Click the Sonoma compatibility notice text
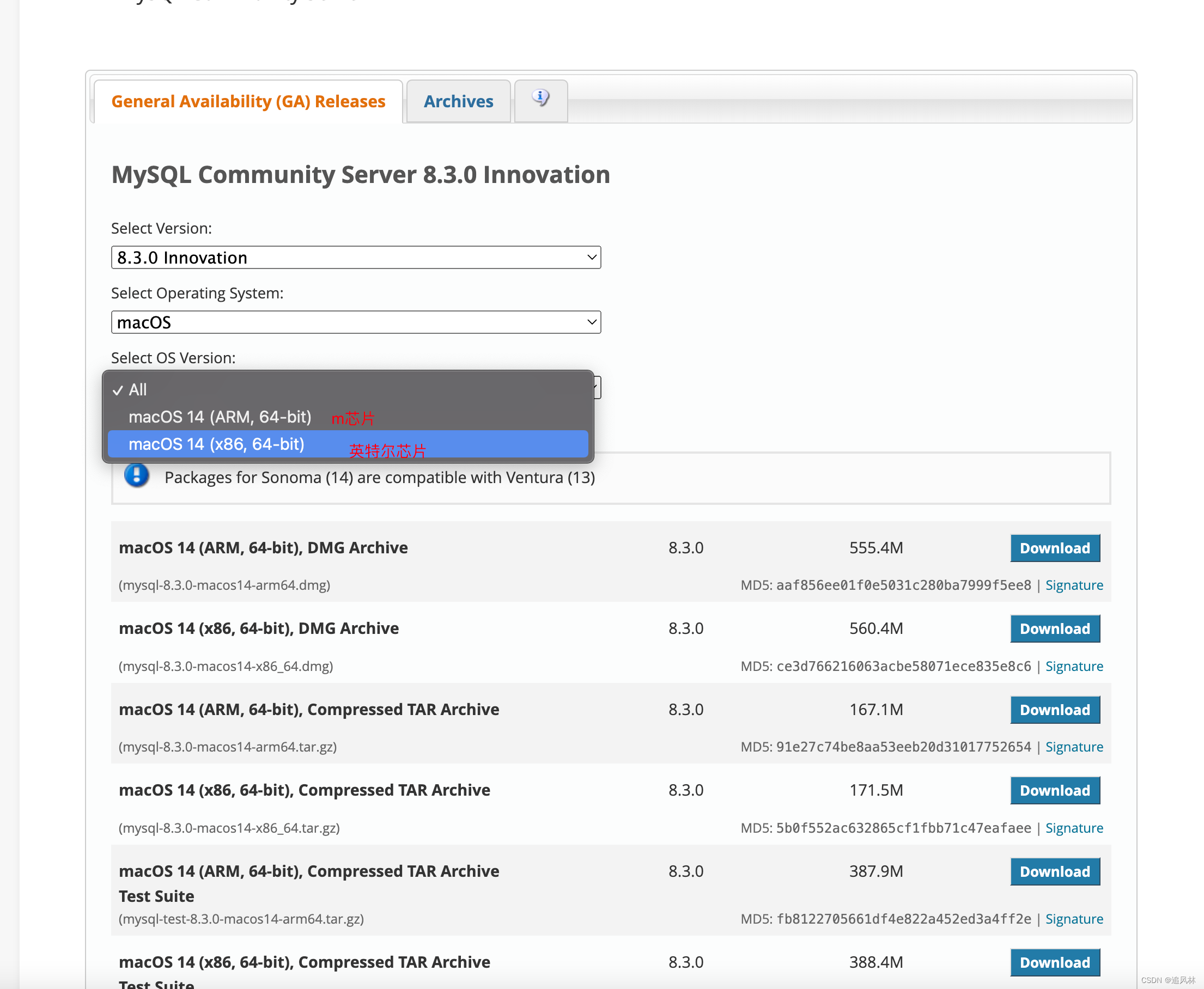This screenshot has height=989, width=1204. coord(380,478)
